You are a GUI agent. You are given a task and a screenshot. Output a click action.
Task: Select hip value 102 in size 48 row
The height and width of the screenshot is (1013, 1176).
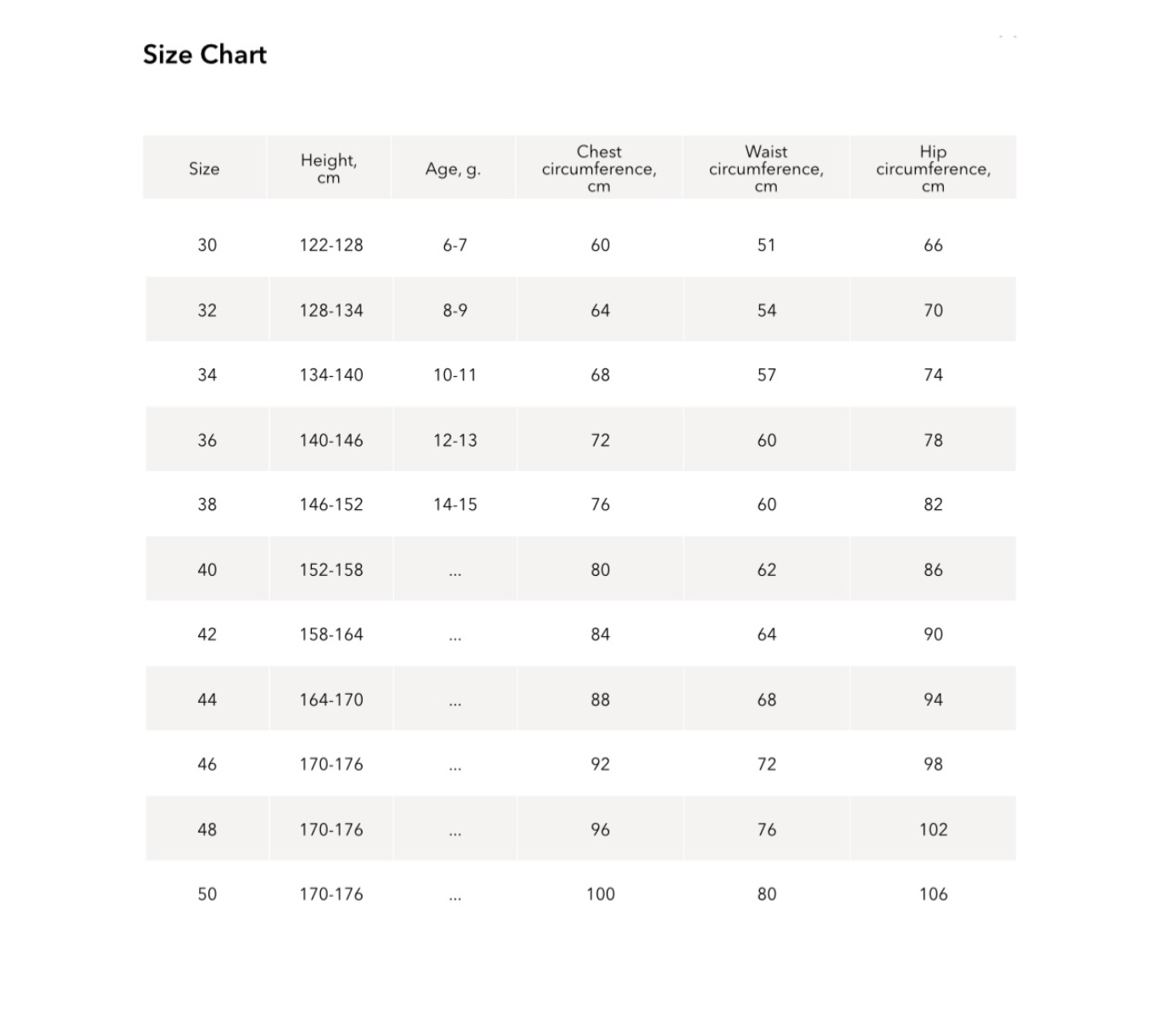[933, 829]
